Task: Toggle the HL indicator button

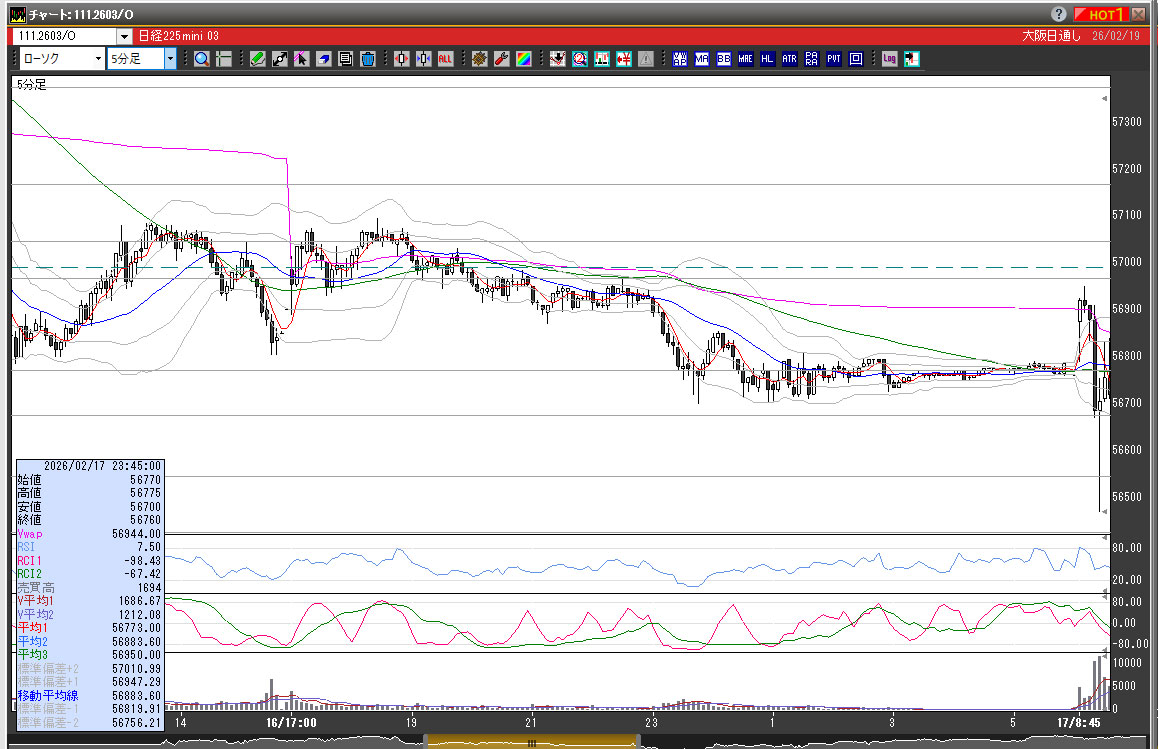Action: pyautogui.click(x=767, y=59)
